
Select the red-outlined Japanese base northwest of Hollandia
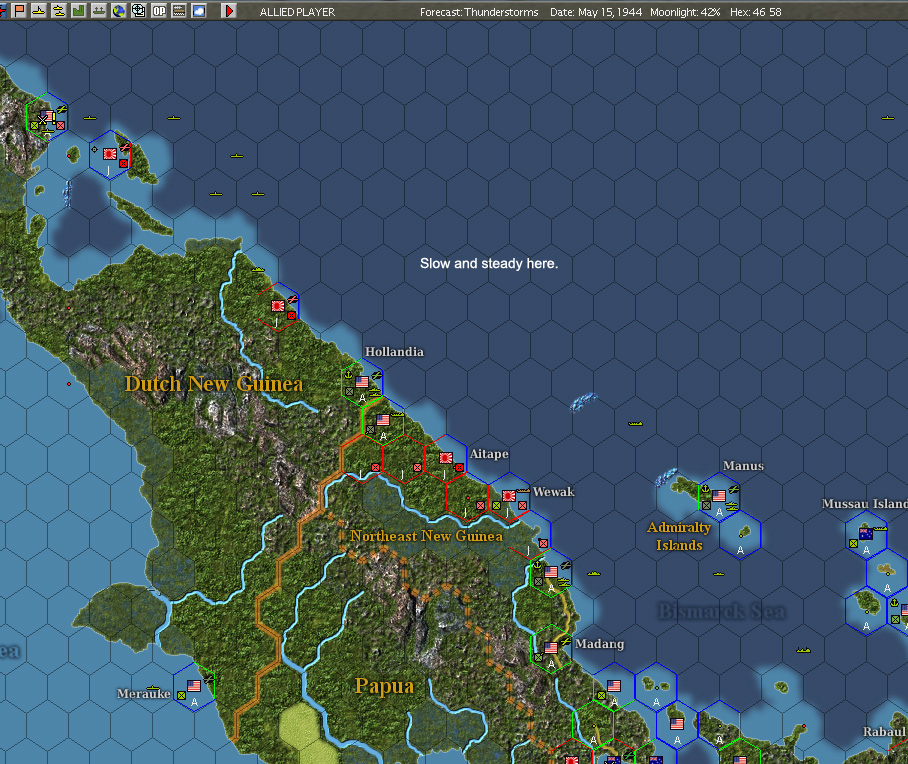click(x=278, y=307)
